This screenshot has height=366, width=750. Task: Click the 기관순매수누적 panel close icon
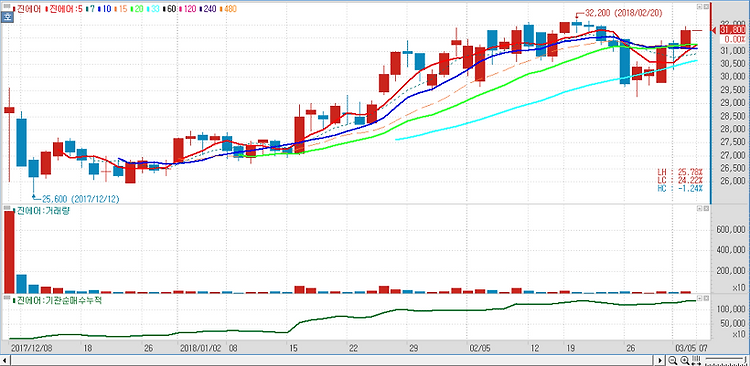(706, 298)
